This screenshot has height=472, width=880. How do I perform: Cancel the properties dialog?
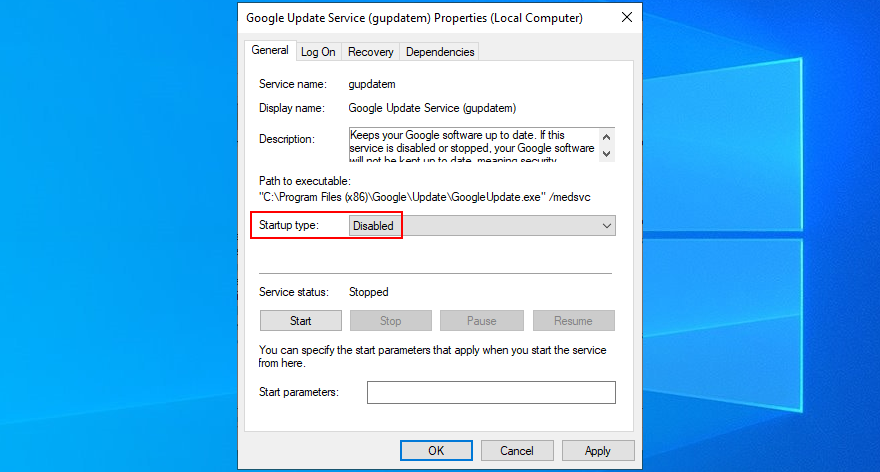click(517, 451)
